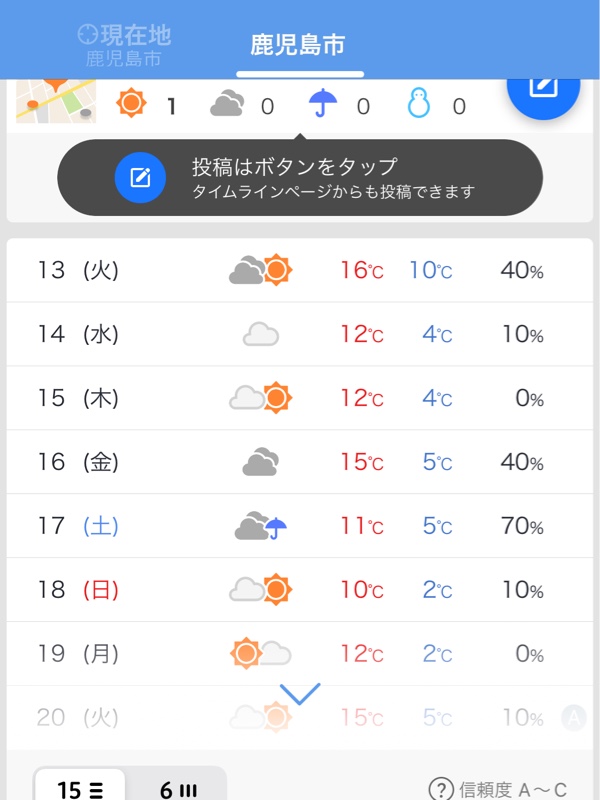Open the map thumbnail
The width and height of the screenshot is (600, 800).
coord(56,101)
